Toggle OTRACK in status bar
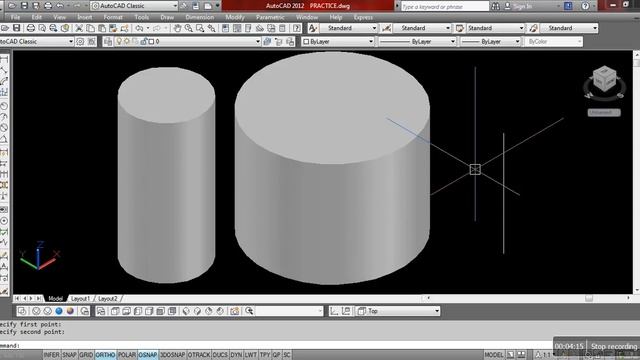This screenshot has height=360, width=640. pos(199,355)
